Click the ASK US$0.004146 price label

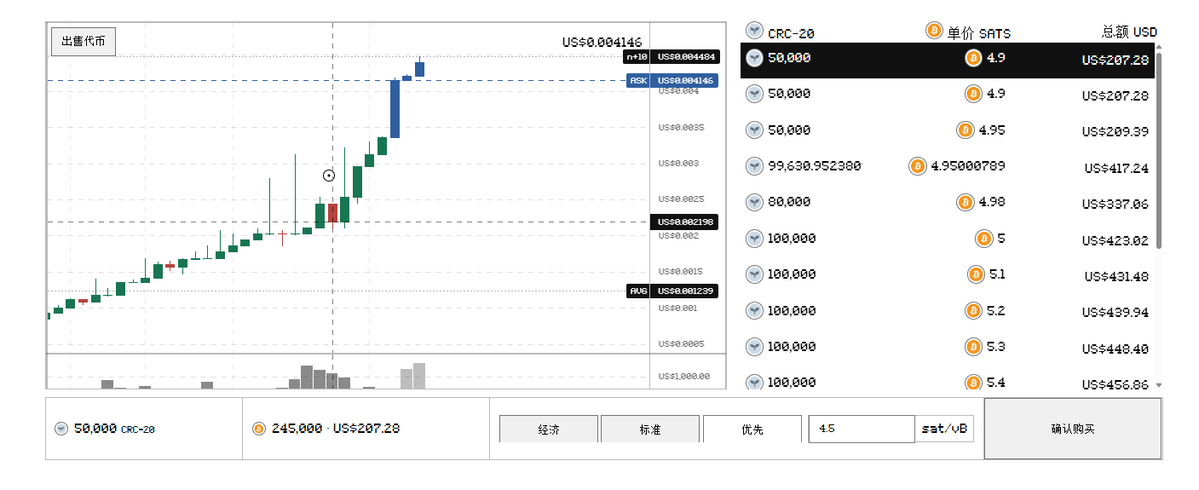coord(672,80)
